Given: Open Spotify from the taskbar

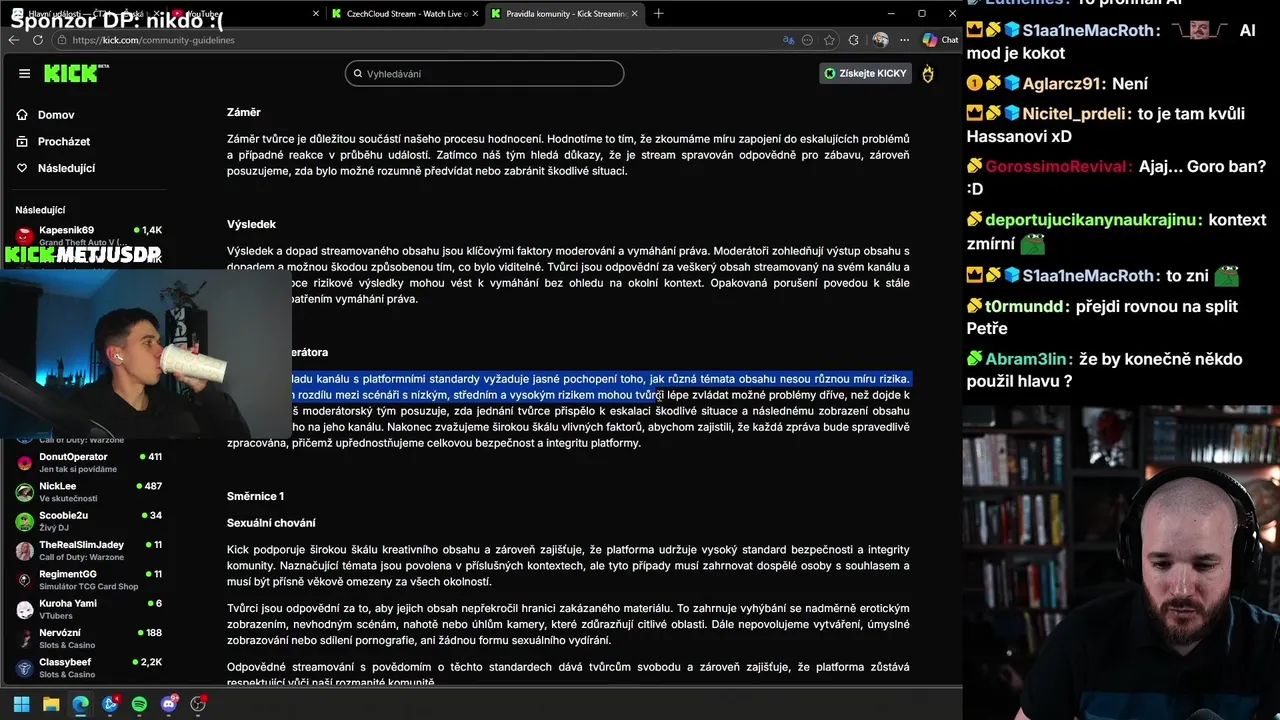Looking at the screenshot, I should tap(139, 704).
